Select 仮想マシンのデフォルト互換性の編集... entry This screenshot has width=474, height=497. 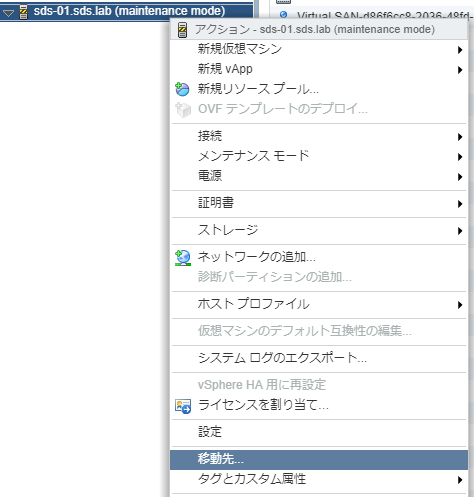point(319,331)
